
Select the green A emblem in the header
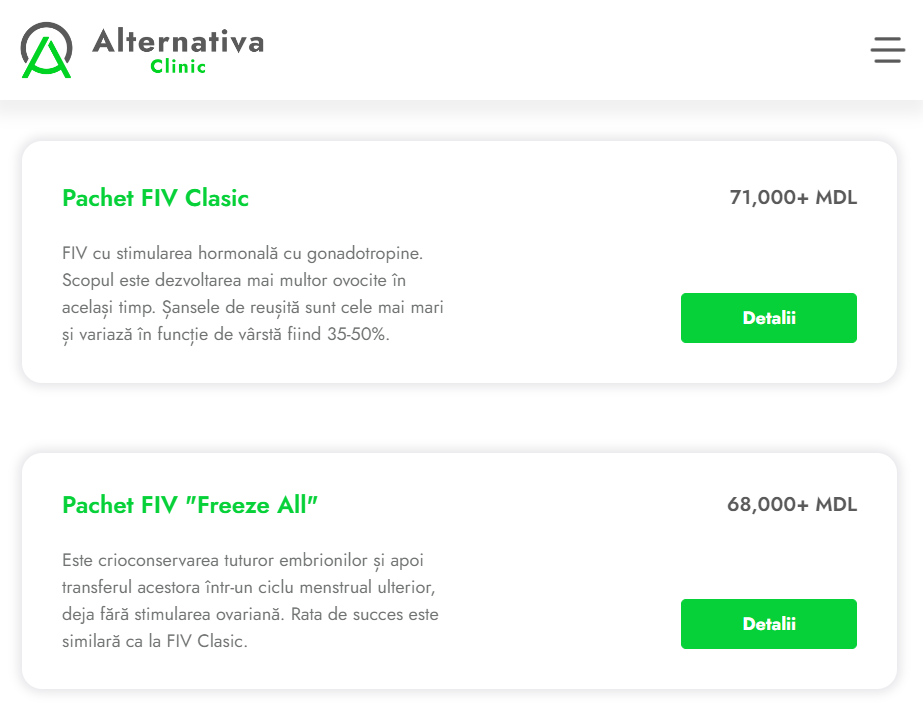click(45, 50)
